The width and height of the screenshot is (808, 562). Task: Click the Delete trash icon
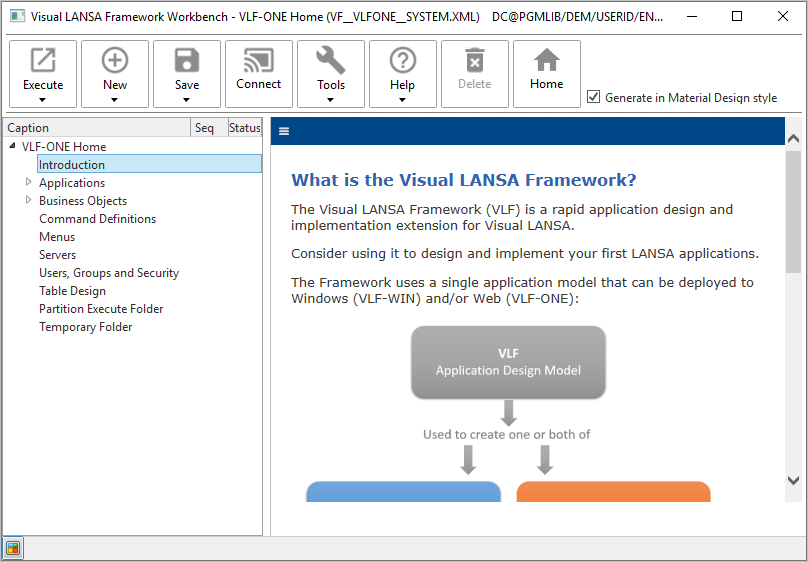[x=475, y=60]
